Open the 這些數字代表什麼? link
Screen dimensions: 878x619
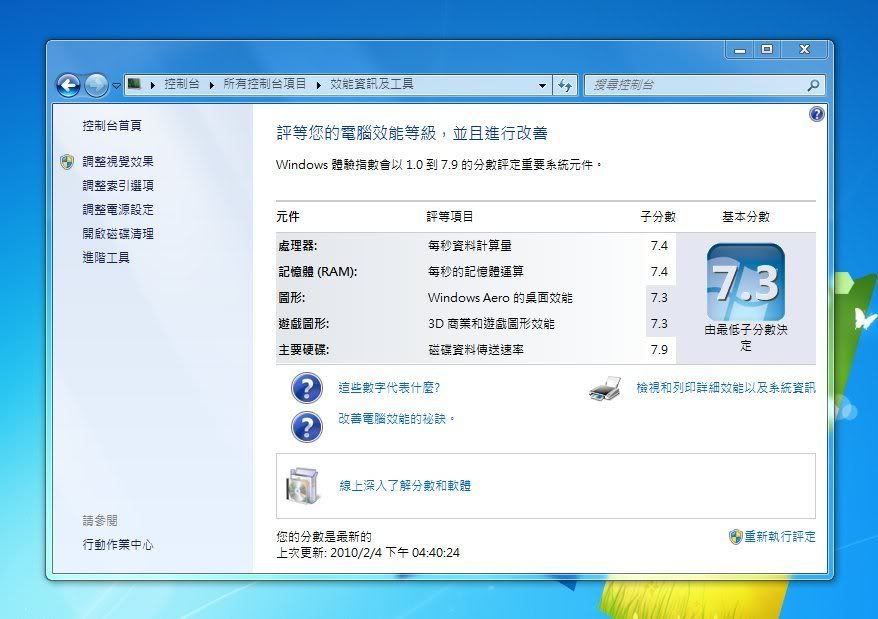(x=389, y=388)
